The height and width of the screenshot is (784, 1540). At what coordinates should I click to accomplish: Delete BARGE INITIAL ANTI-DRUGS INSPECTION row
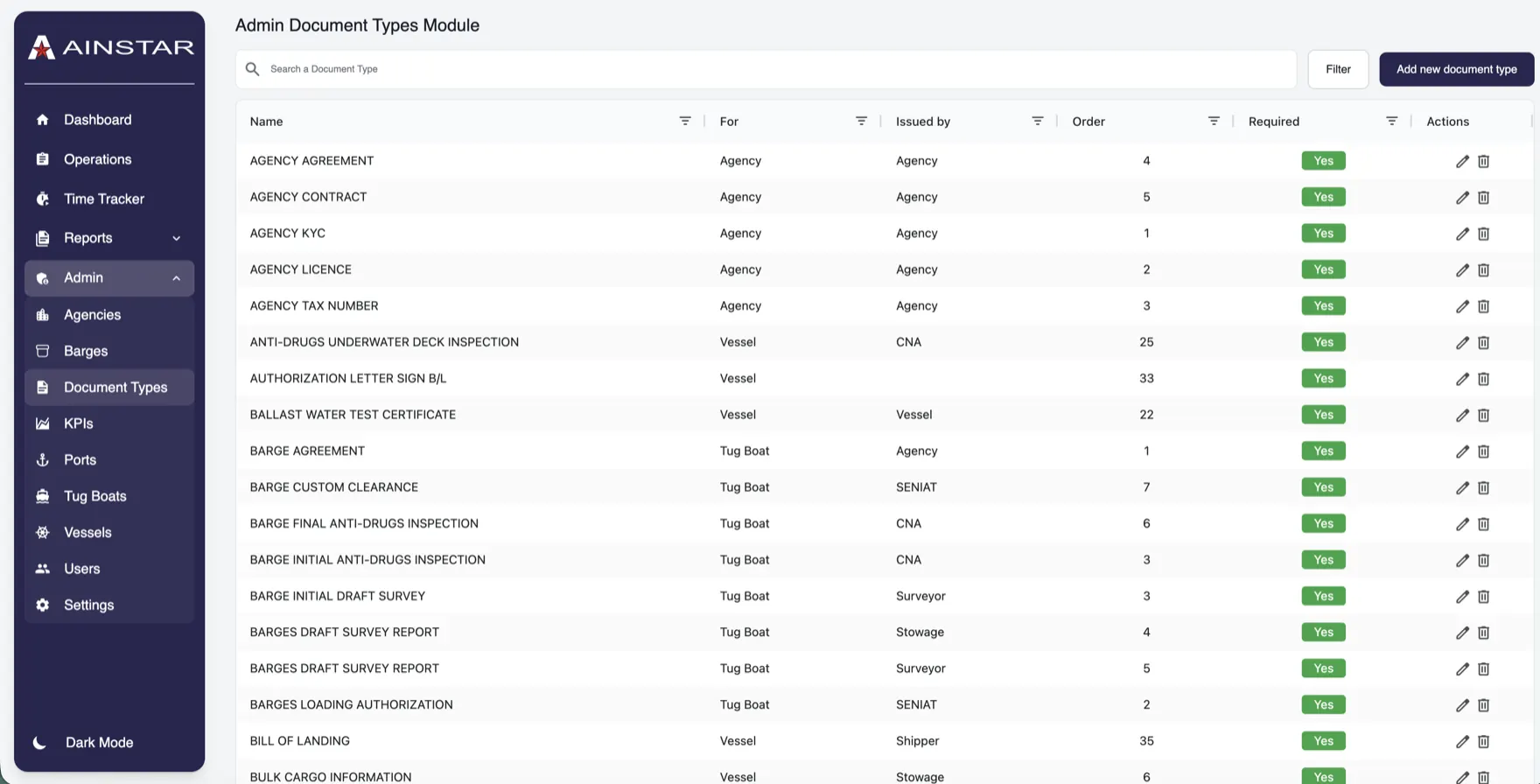1483,561
